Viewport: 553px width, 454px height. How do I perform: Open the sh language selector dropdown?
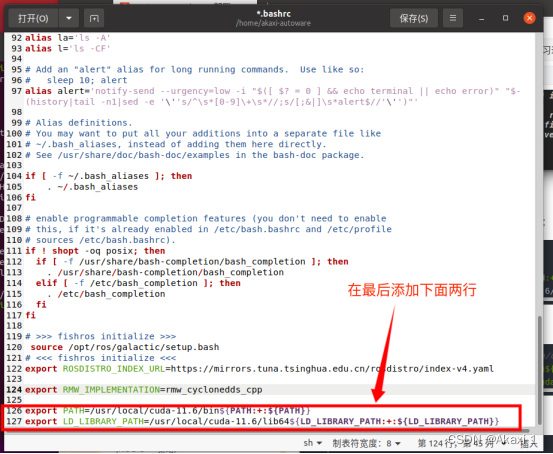pyautogui.click(x=312, y=443)
